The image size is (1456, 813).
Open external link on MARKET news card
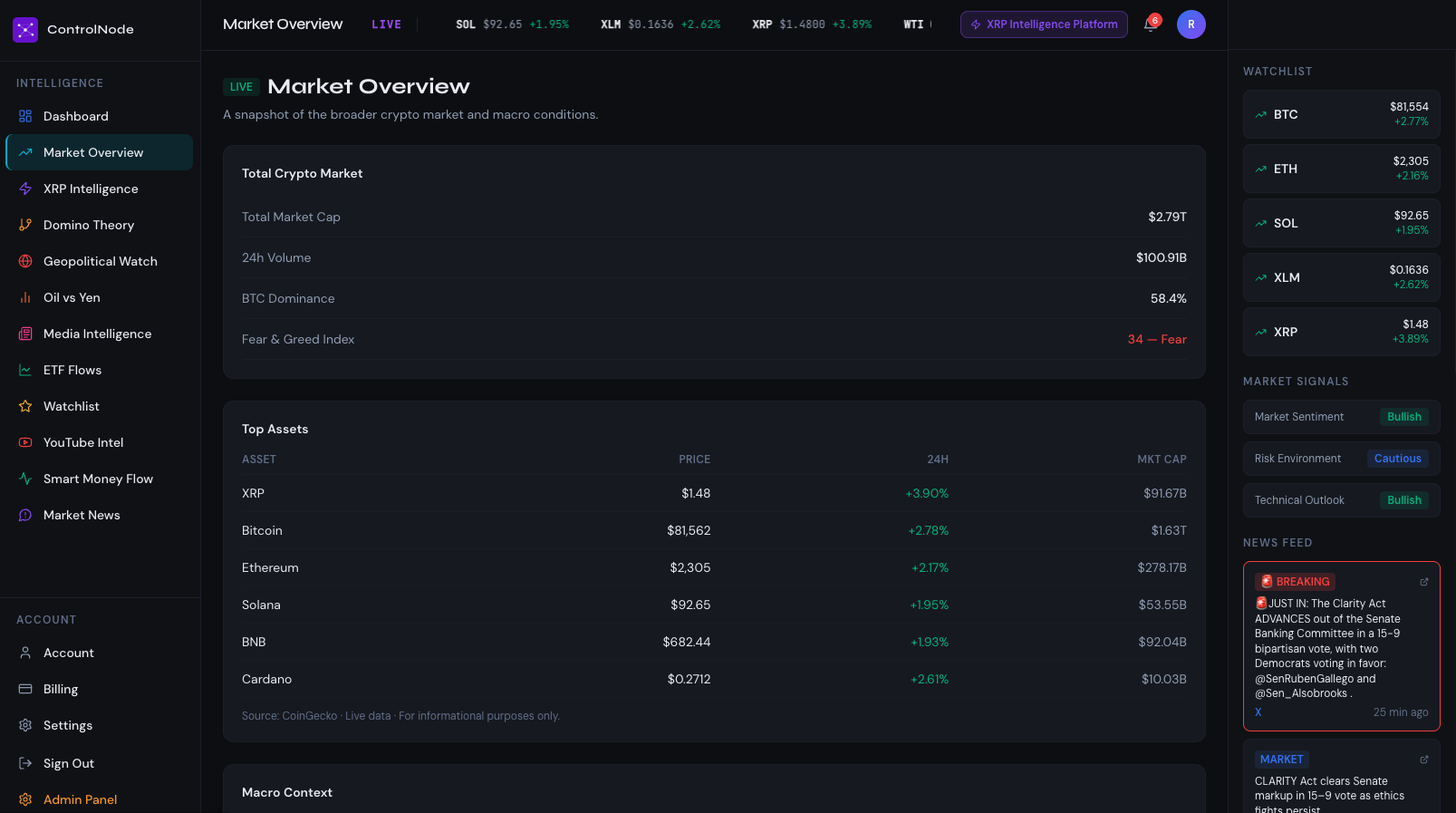[1423, 760]
